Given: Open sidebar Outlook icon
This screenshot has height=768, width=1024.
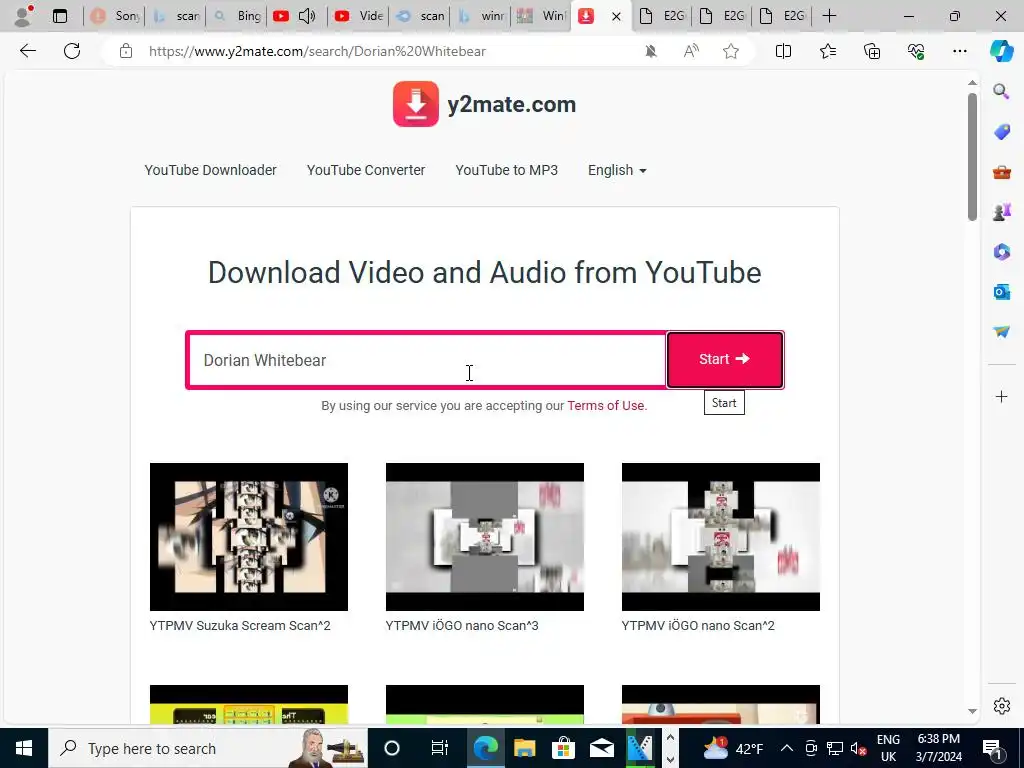Looking at the screenshot, I should click(1001, 291).
